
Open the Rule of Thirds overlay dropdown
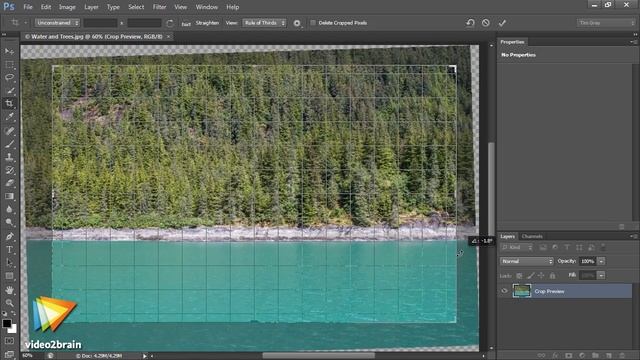point(264,23)
